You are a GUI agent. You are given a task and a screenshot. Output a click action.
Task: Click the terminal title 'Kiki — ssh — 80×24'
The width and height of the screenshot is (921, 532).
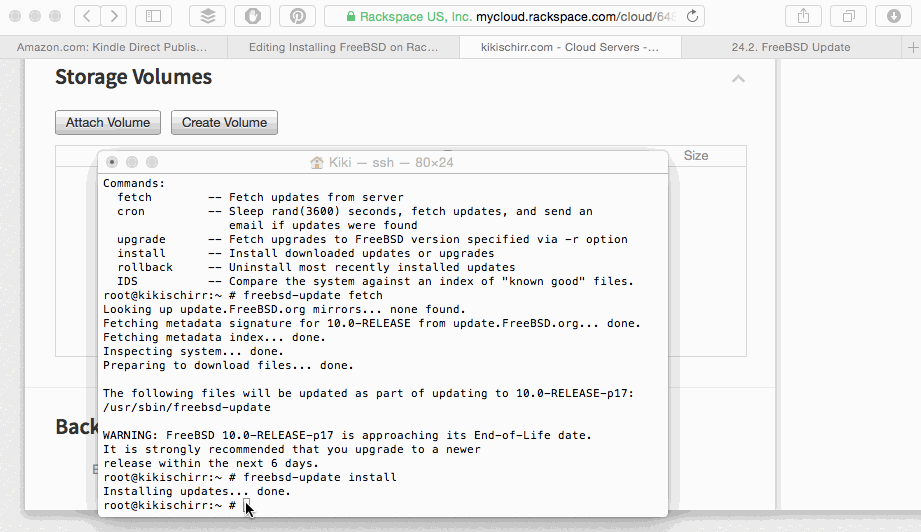click(391, 163)
